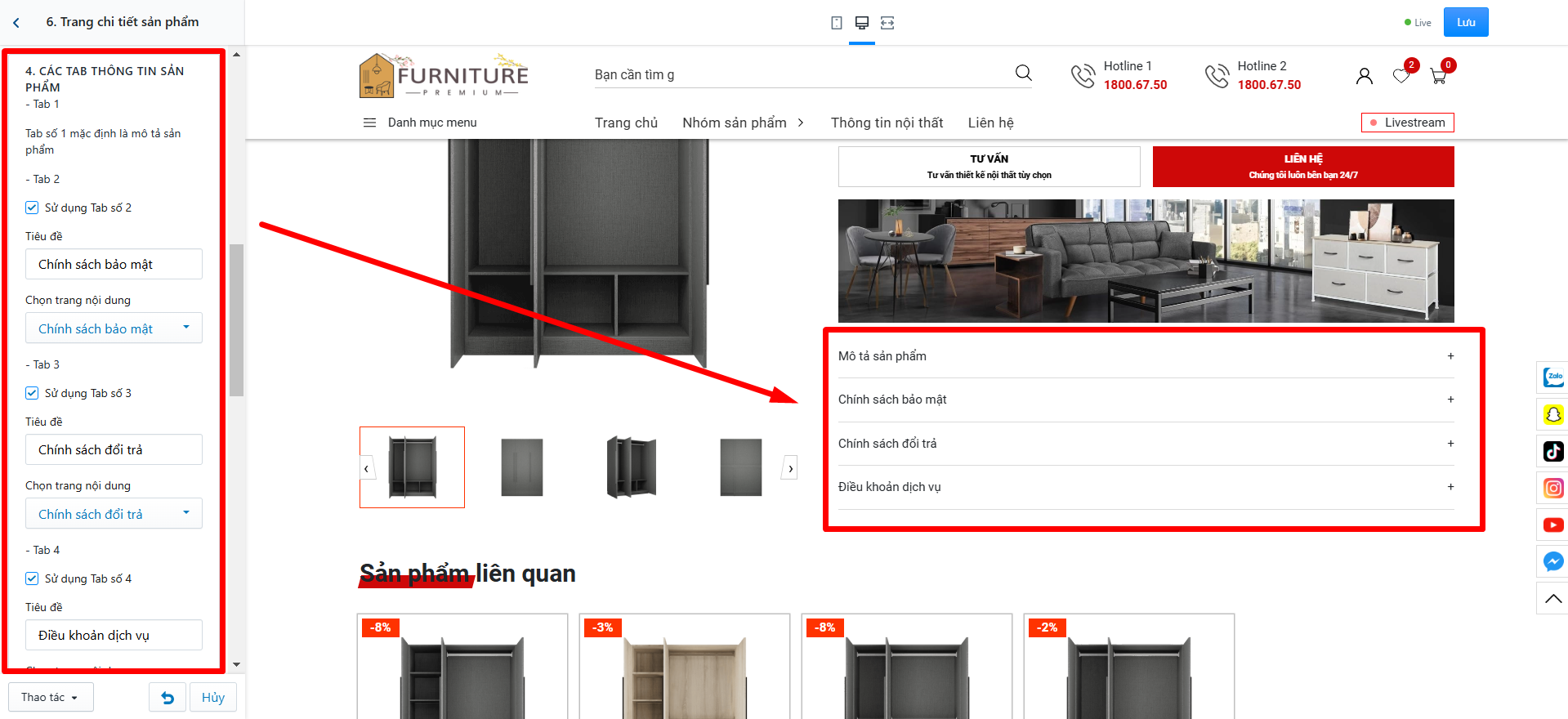Call Hotline 1 number 1800.67.50

coord(1135,85)
